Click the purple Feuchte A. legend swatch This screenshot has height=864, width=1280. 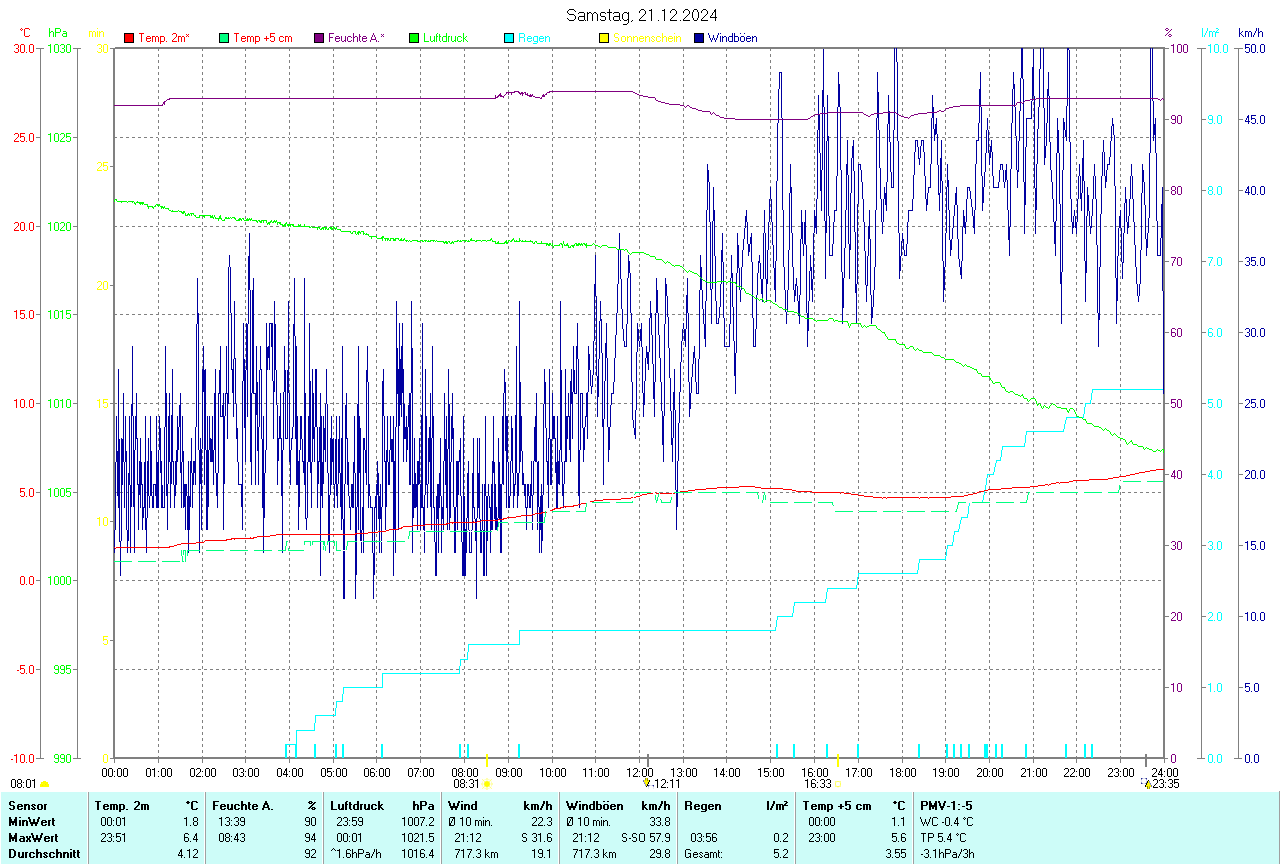coord(319,38)
